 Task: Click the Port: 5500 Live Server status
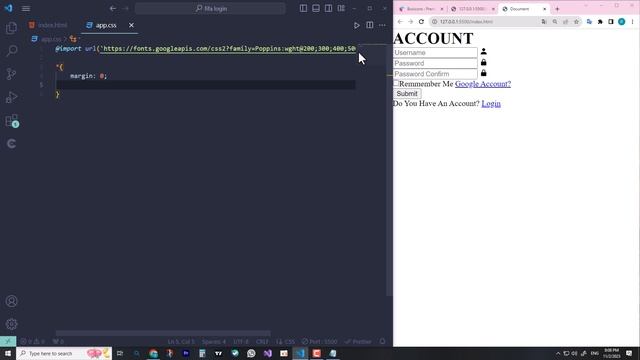click(x=320, y=342)
